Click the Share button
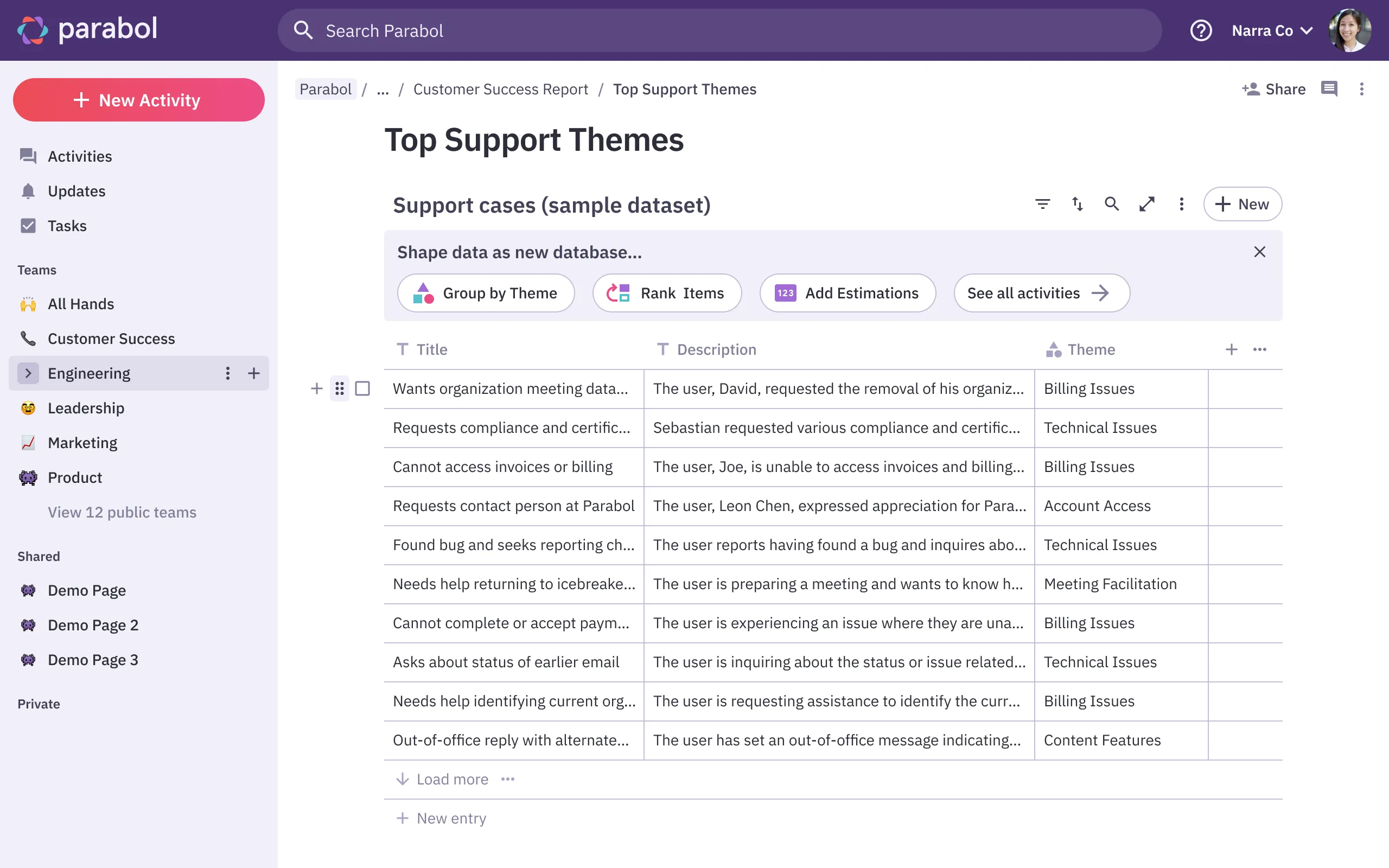 click(1273, 89)
